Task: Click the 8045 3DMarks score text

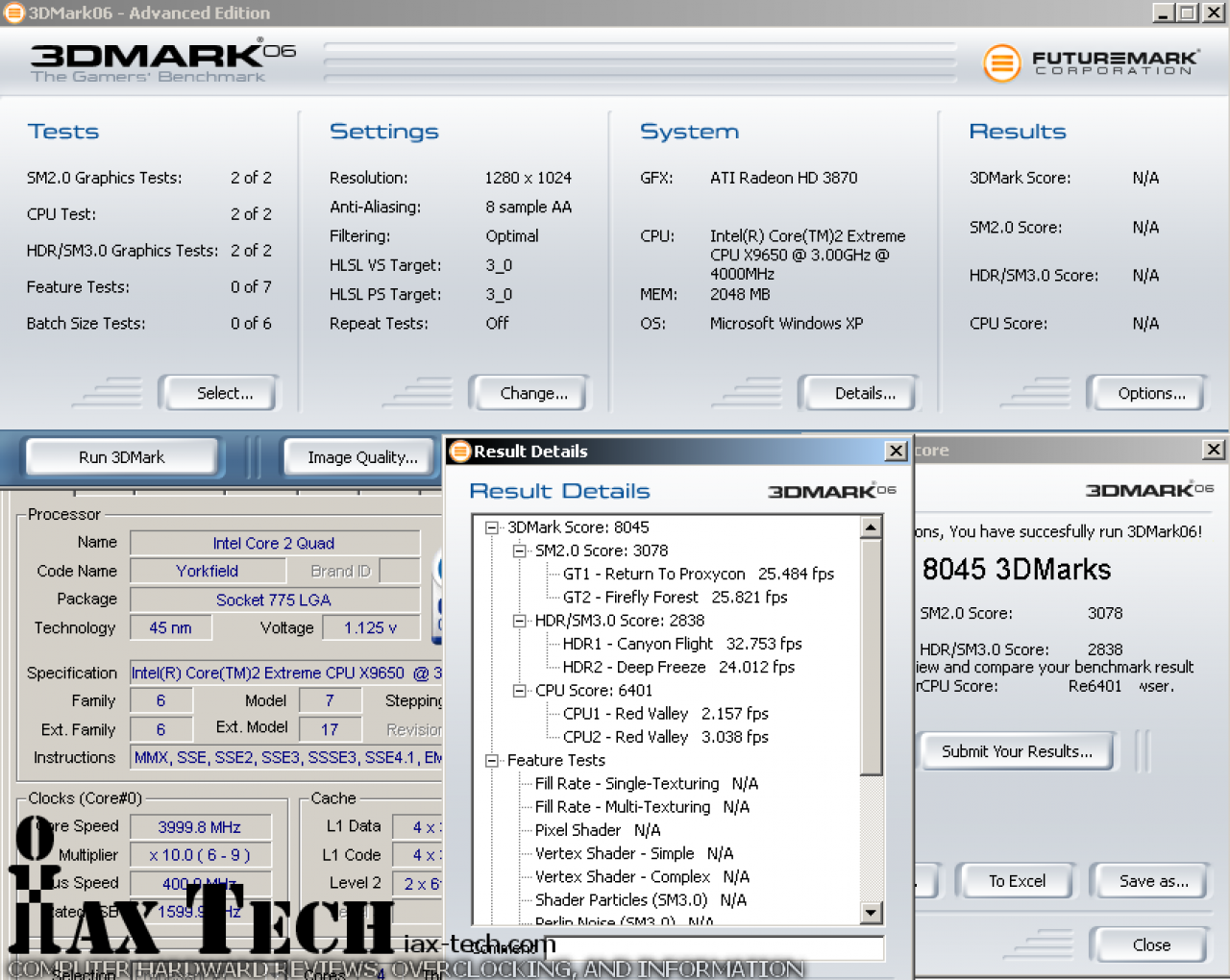Action: click(x=1016, y=570)
